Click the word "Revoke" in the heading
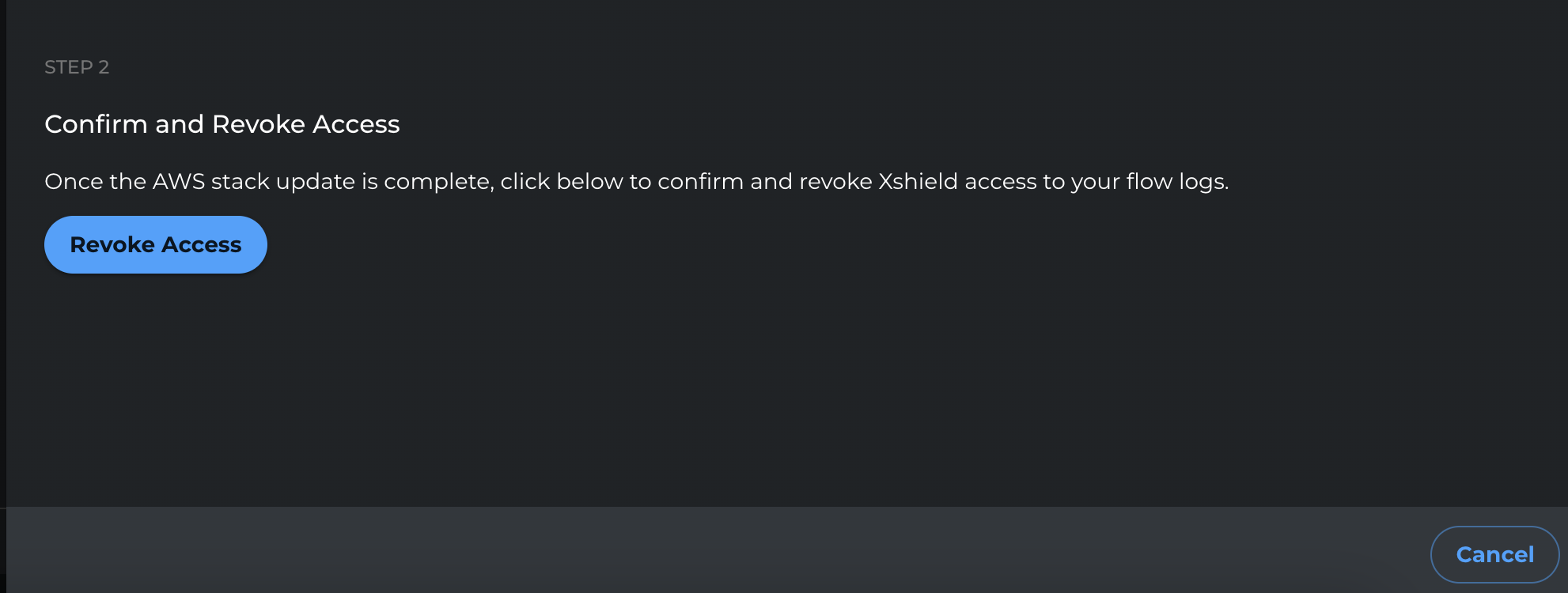Screen dimensions: 1568x593 (259, 124)
